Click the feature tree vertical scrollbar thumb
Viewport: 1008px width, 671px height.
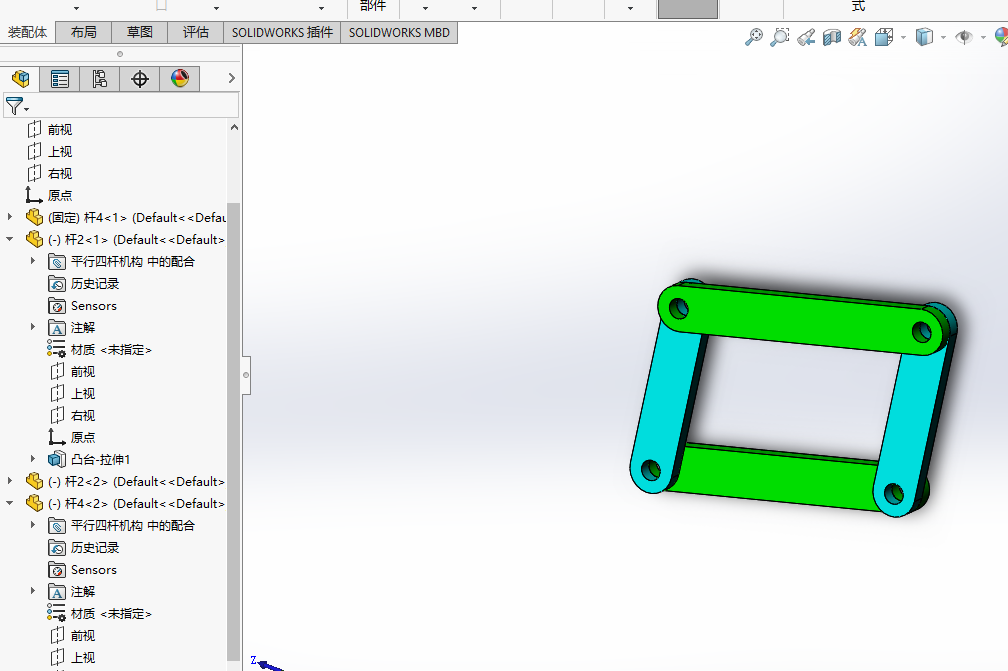pos(234,431)
